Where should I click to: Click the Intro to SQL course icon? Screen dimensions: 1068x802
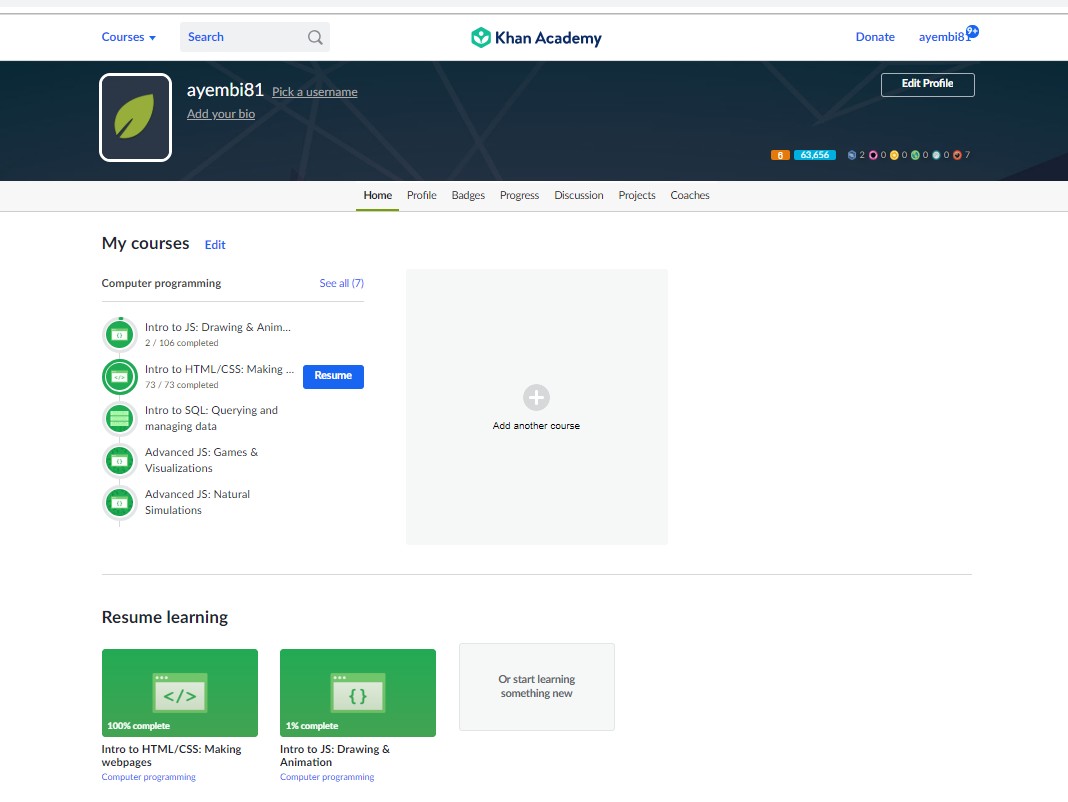(120, 418)
